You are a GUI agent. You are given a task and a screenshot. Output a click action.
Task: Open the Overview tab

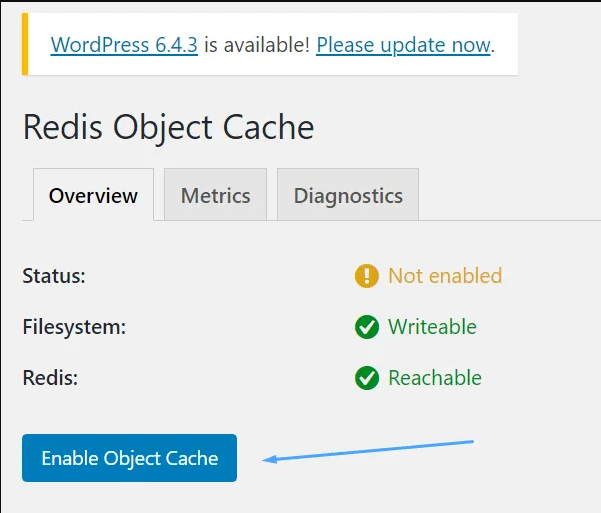(94, 195)
